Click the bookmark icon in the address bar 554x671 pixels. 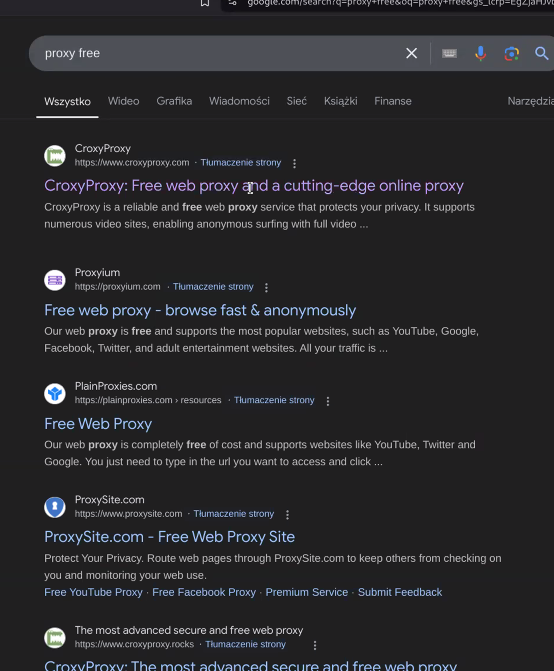click(205, 3)
